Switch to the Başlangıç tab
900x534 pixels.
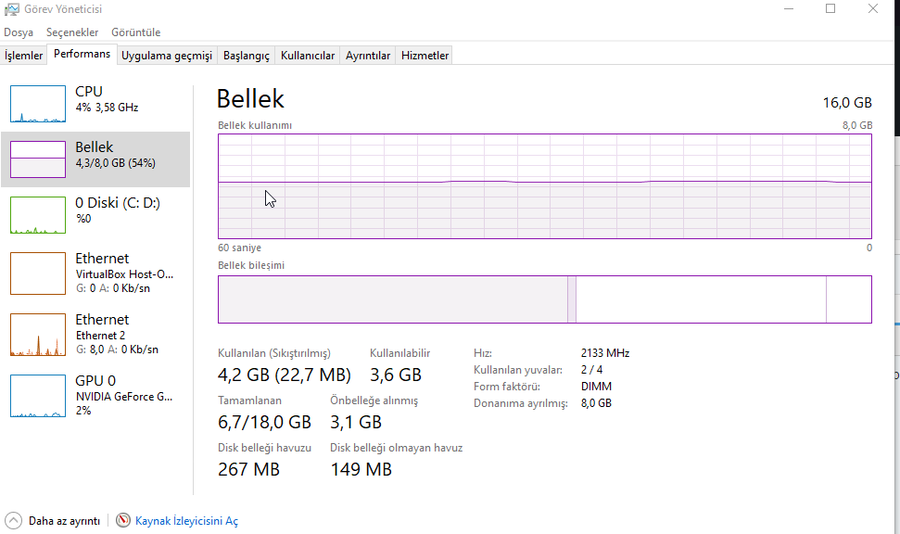pyautogui.click(x=246, y=56)
